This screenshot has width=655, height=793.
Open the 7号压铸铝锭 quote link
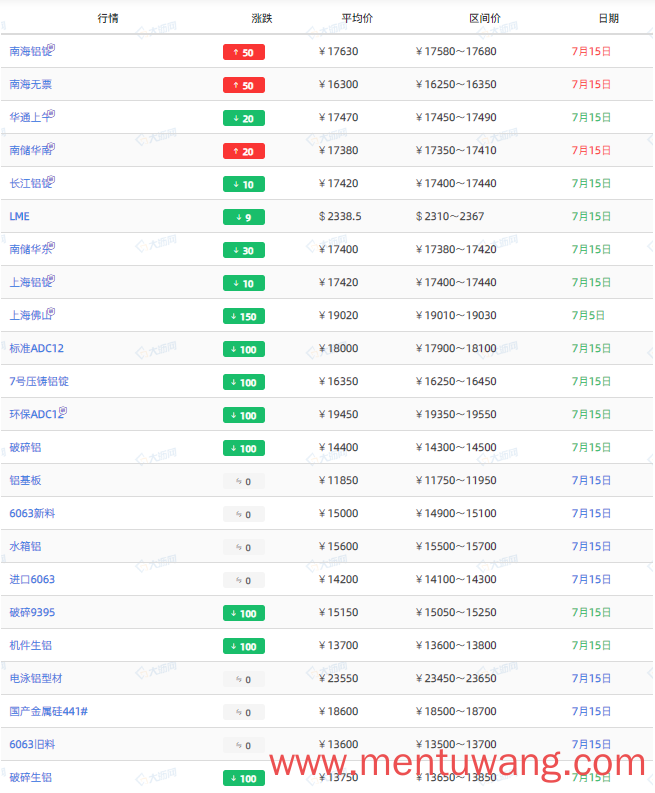click(x=39, y=381)
